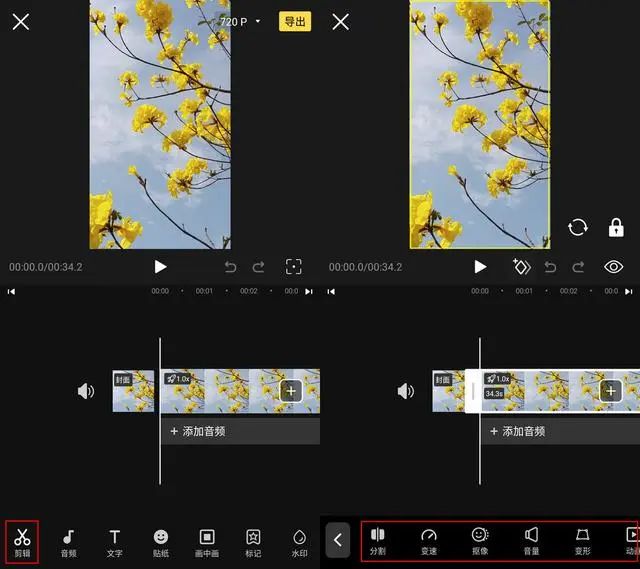Screen dimensions: 640x569
Task: Open the 封面 cover thumbnail in right editor
Action: click(x=449, y=391)
